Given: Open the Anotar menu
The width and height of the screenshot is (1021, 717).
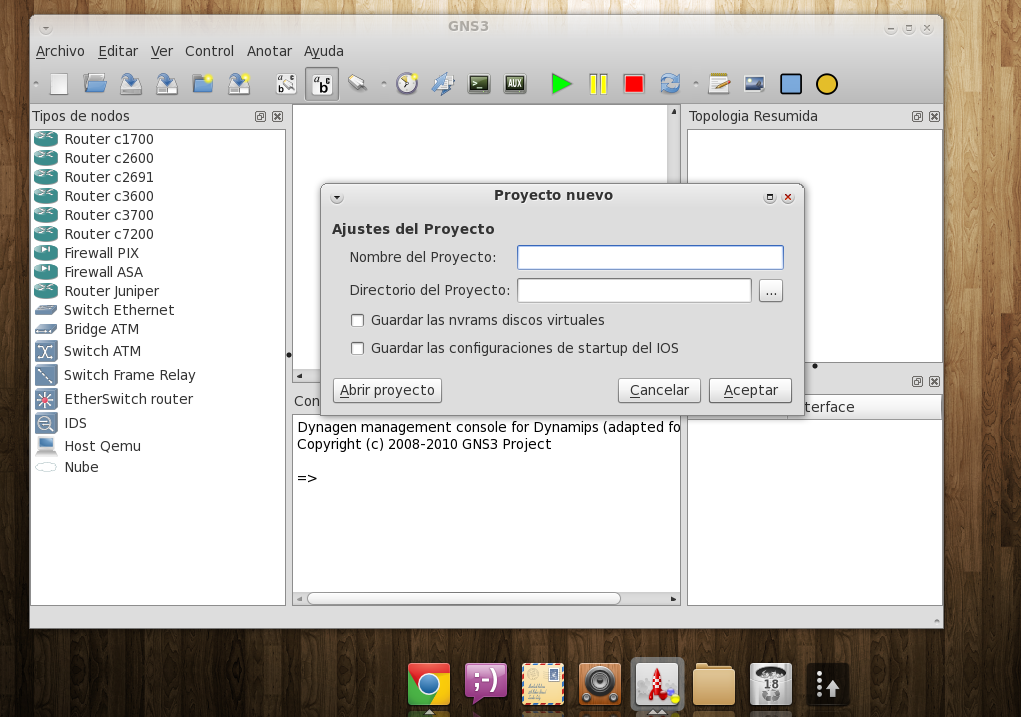Looking at the screenshot, I should 269,51.
